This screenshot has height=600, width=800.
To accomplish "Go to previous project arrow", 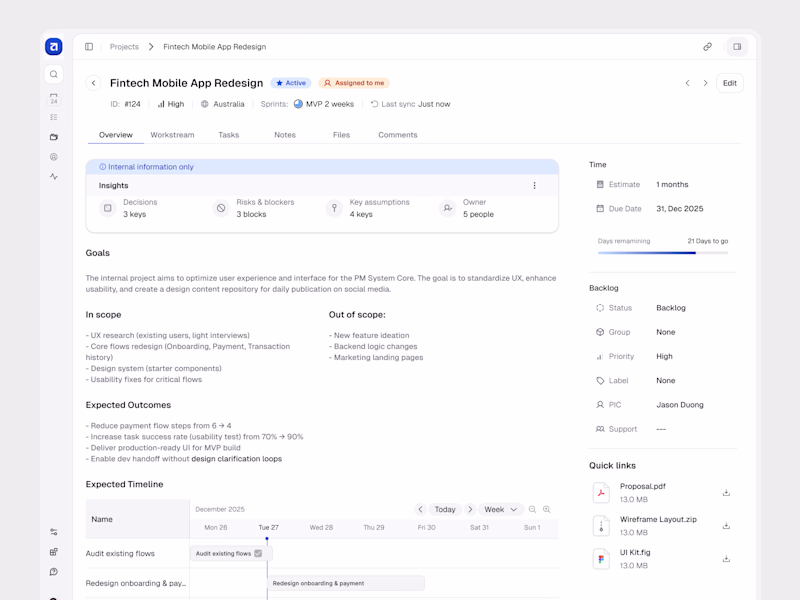I will 687,83.
